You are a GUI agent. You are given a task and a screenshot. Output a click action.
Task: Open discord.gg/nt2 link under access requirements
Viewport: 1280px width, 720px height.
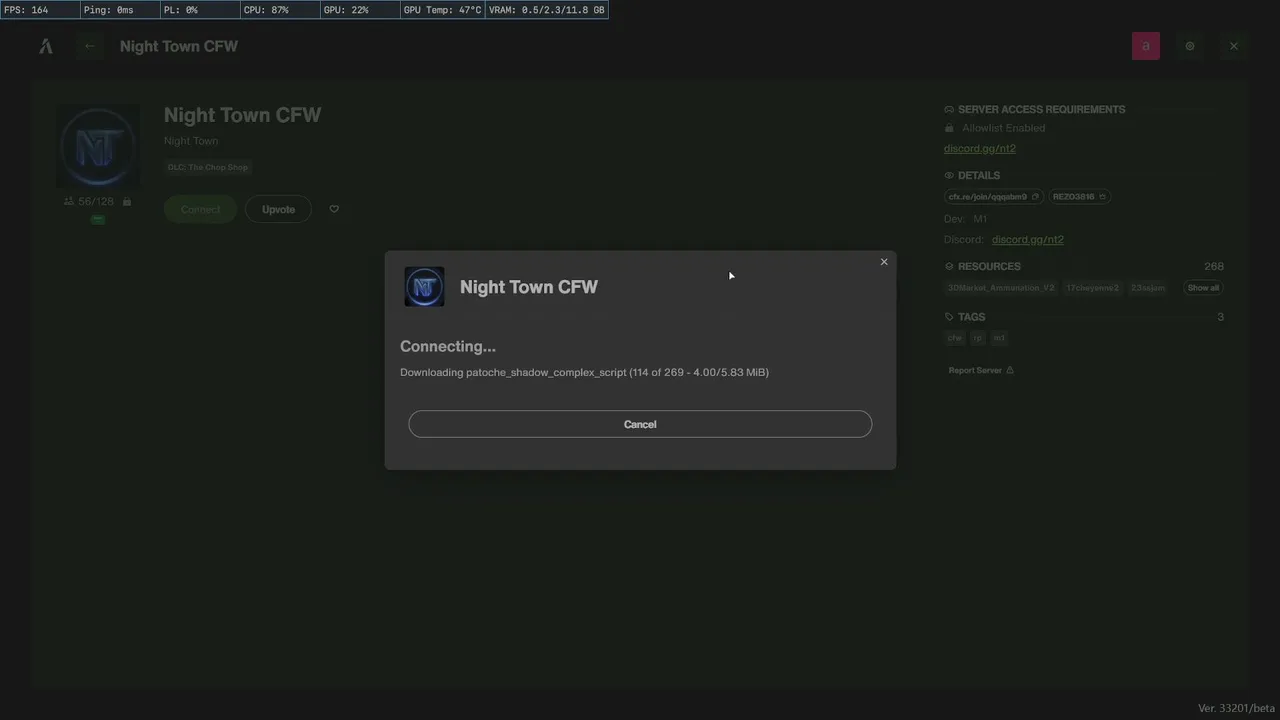click(980, 148)
